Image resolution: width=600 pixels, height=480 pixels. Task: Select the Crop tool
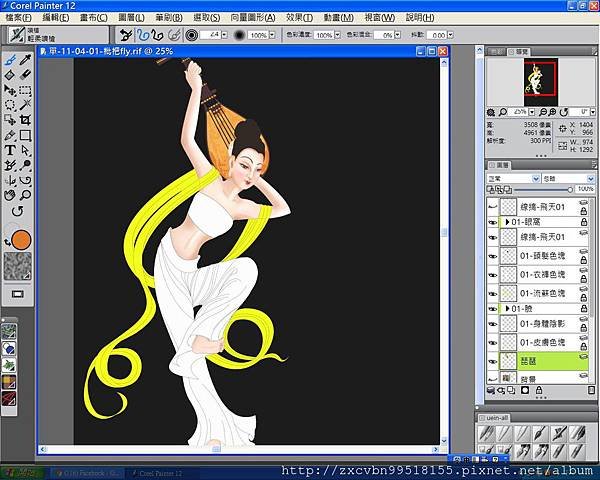tap(25, 120)
